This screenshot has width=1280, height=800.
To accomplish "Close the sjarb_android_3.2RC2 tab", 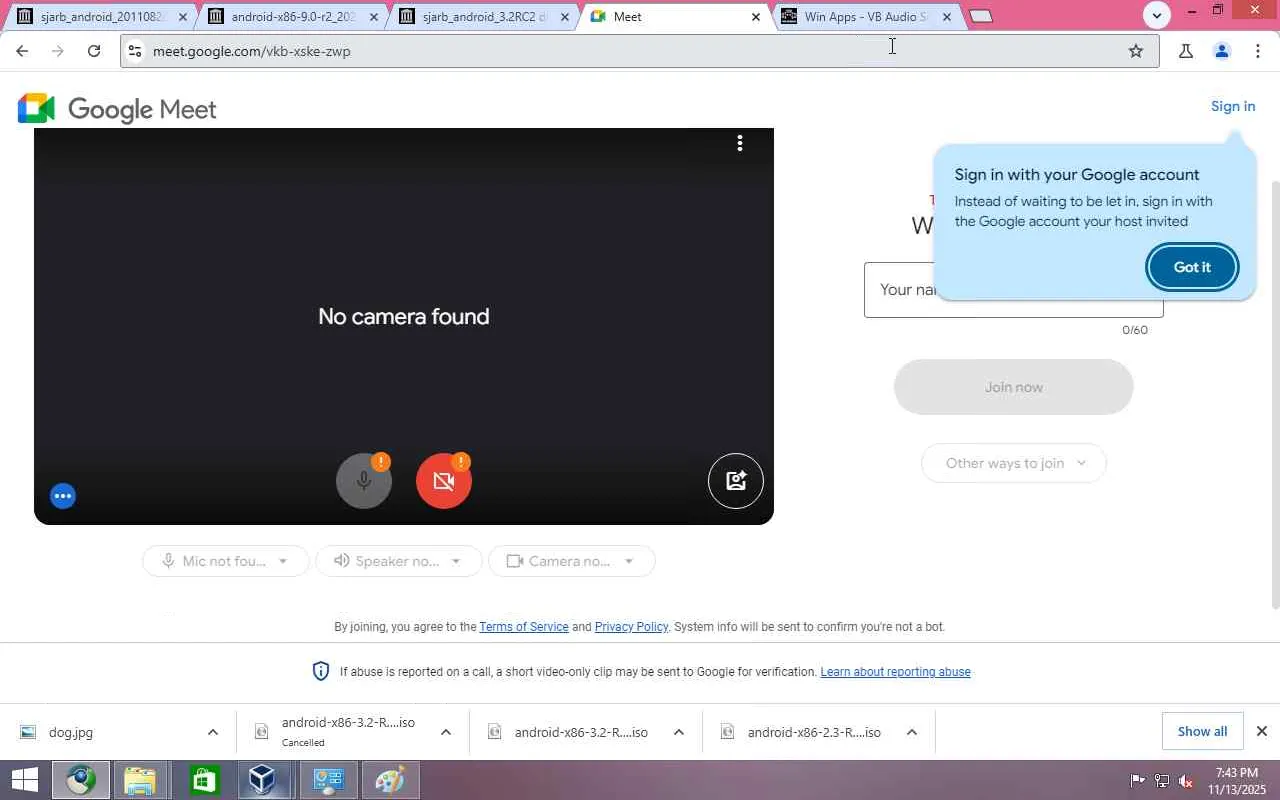I will 565,17.
